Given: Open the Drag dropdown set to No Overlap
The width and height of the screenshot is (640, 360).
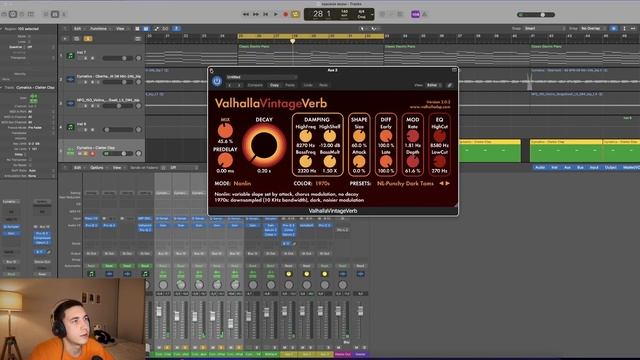Looking at the screenshot, I should pos(594,28).
